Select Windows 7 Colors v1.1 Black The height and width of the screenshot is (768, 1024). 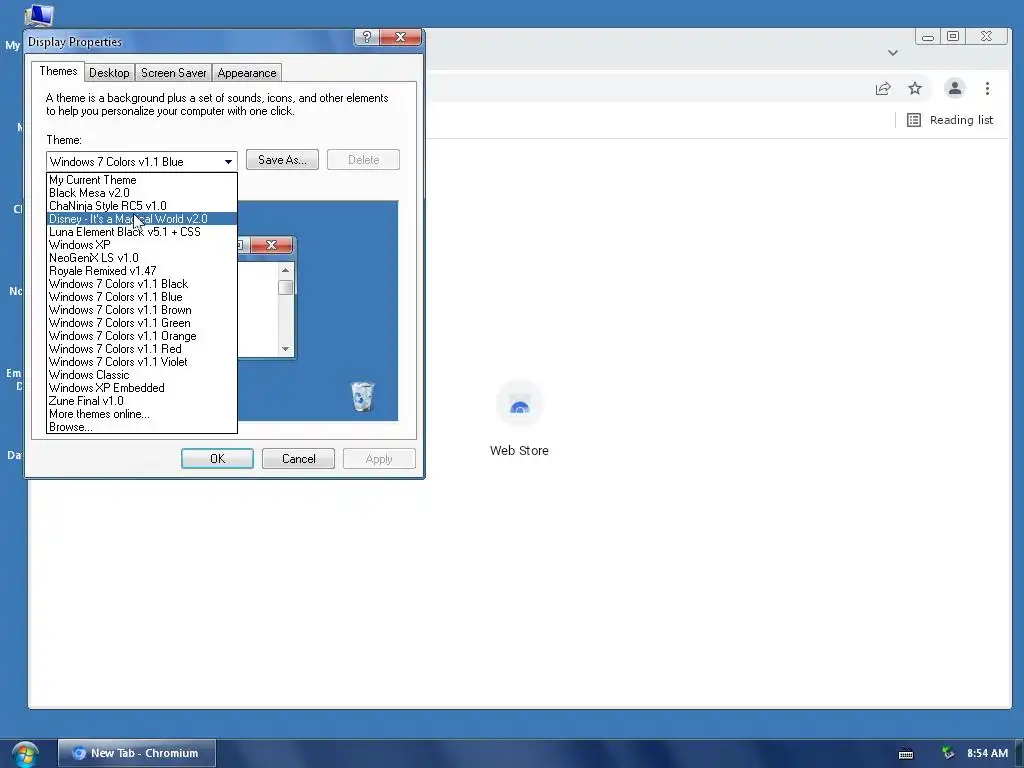click(x=142, y=284)
